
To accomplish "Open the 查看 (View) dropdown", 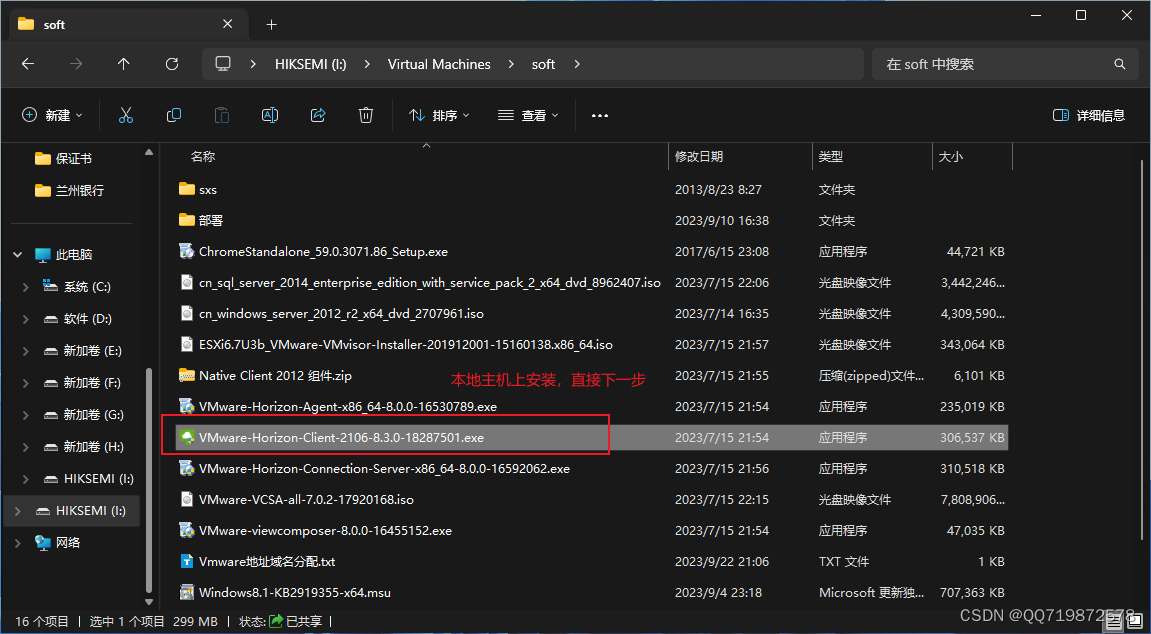I will [529, 115].
